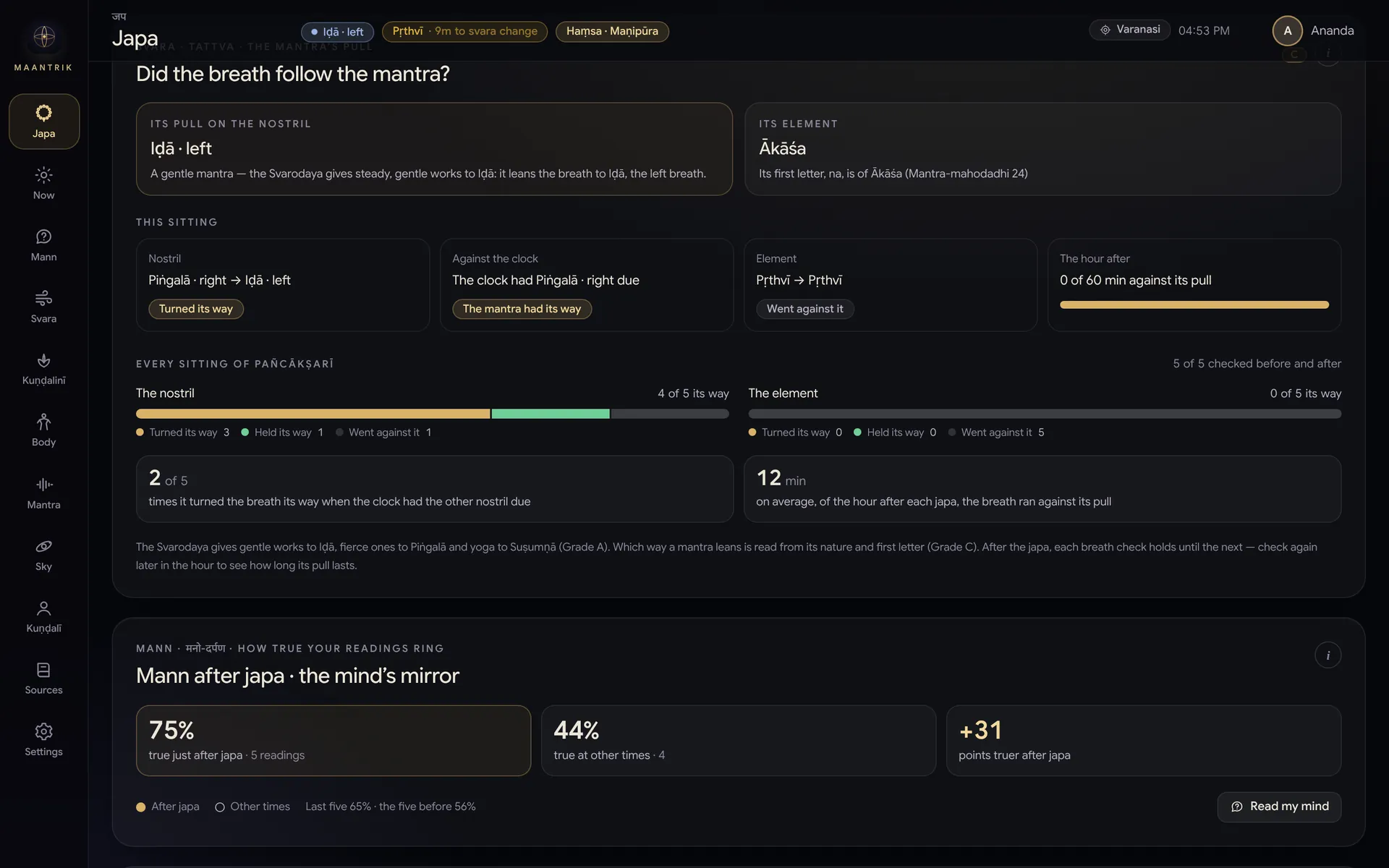Viewport: 1389px width, 868px height.
Task: Open the Kuṇḍalī person icon
Action: (43, 608)
